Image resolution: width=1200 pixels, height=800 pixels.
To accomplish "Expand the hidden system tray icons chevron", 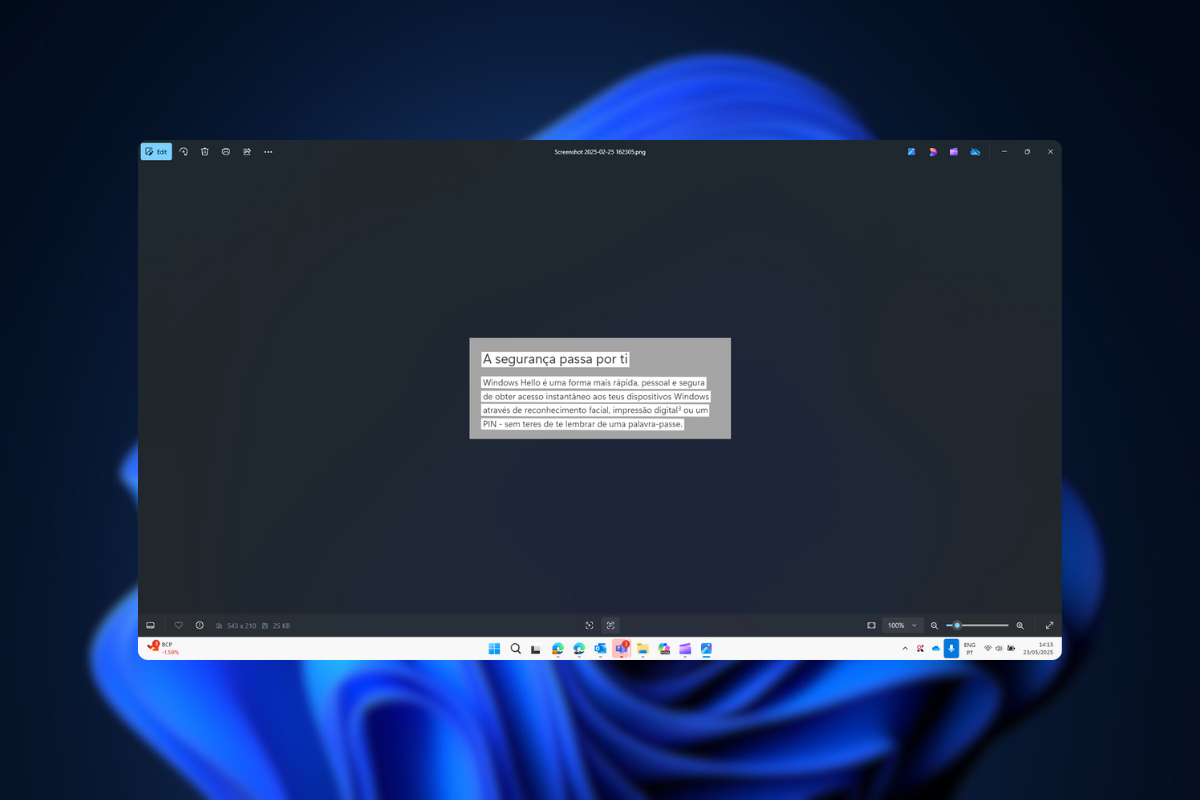I will click(x=905, y=649).
